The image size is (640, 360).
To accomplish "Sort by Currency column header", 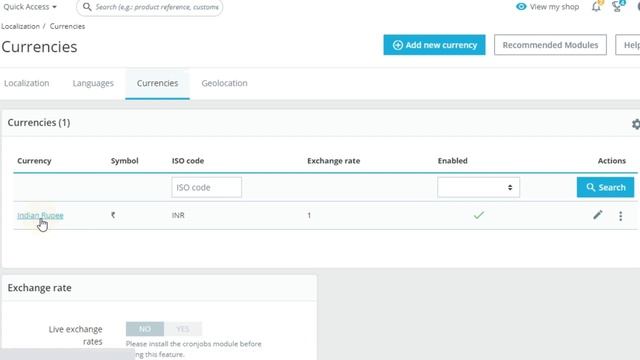I will tap(34, 161).
